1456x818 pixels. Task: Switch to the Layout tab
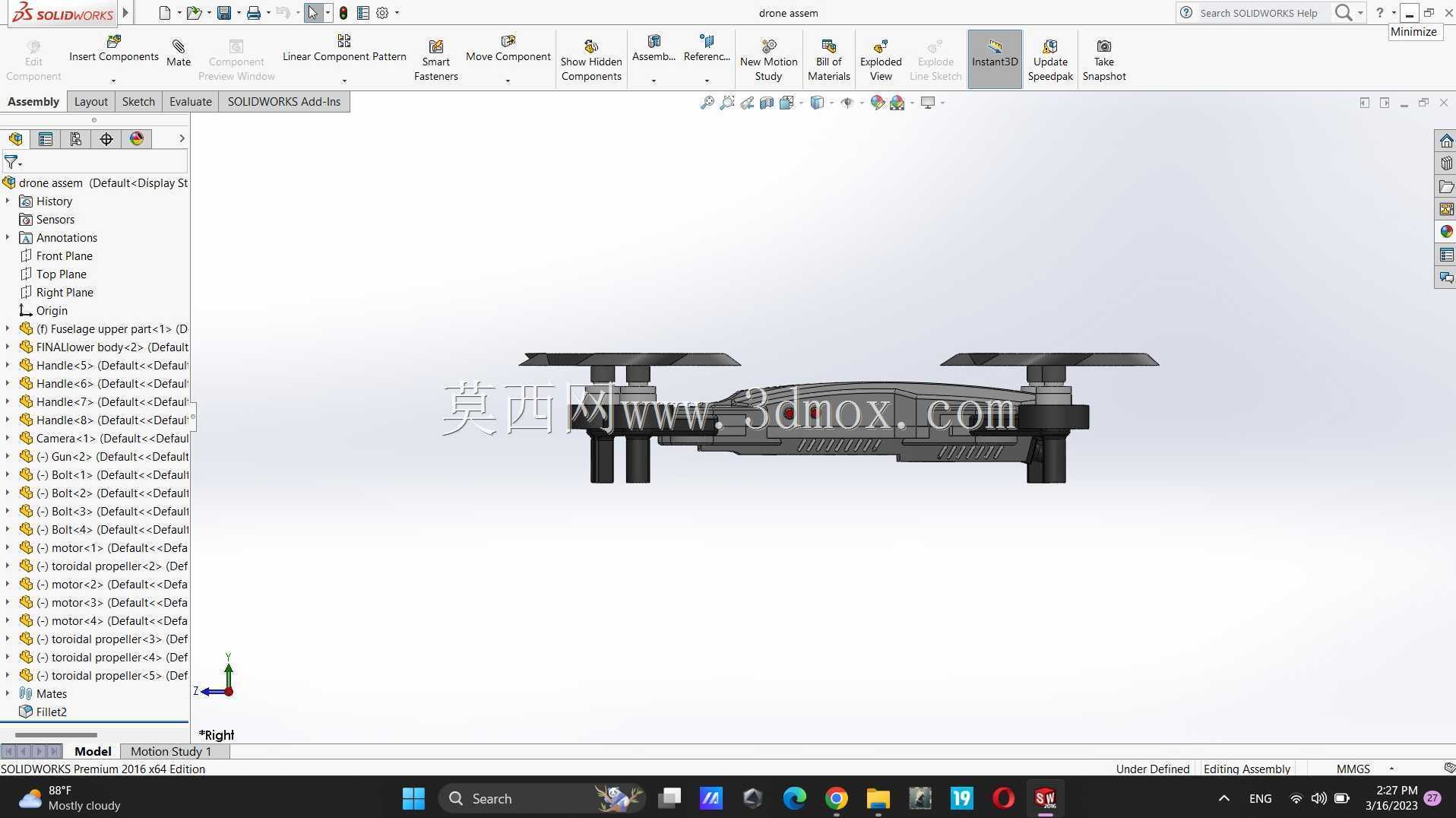click(91, 102)
